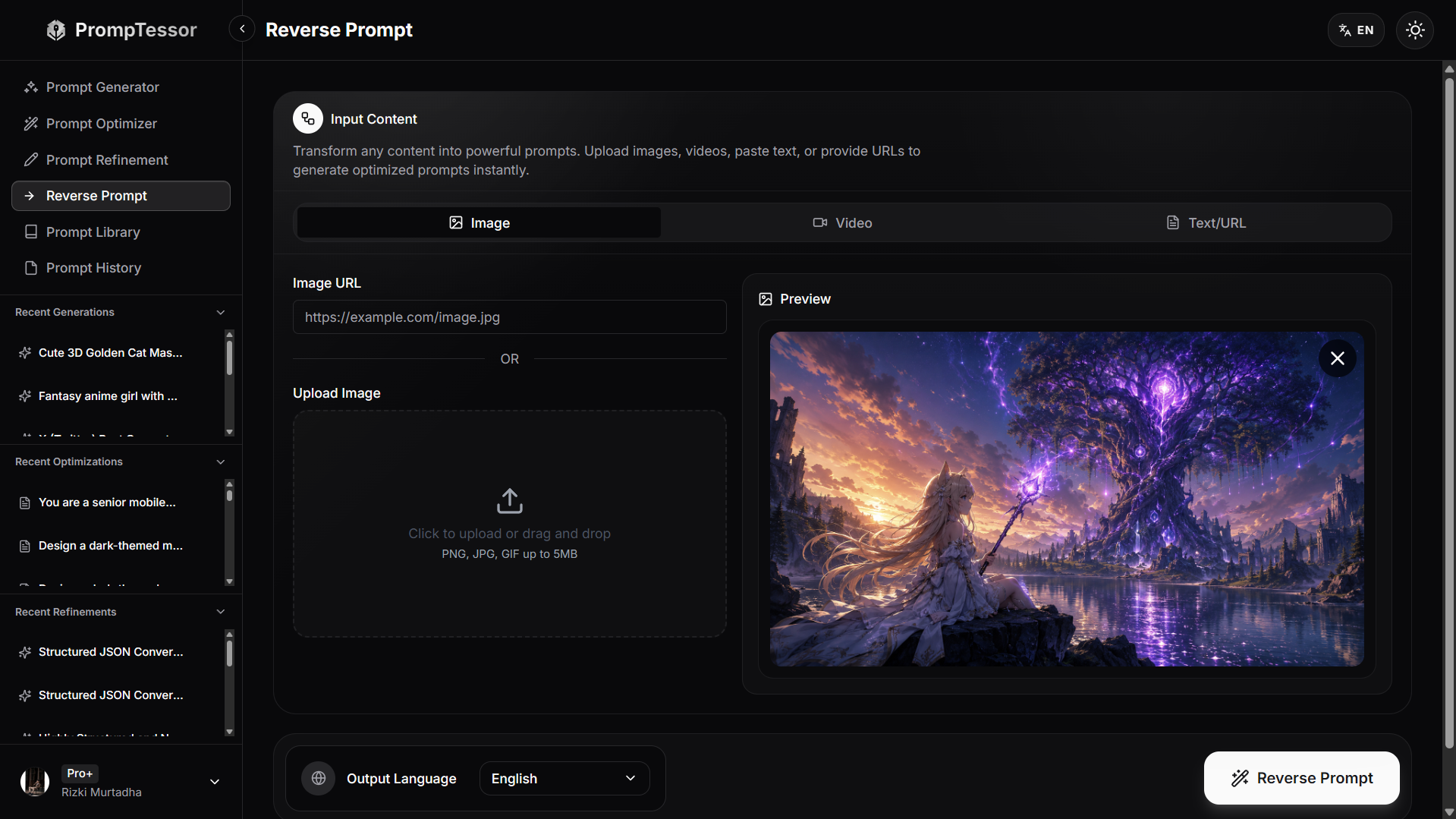Image resolution: width=1456 pixels, height=819 pixels.
Task: Click the Output Language globe icon
Action: (x=319, y=778)
